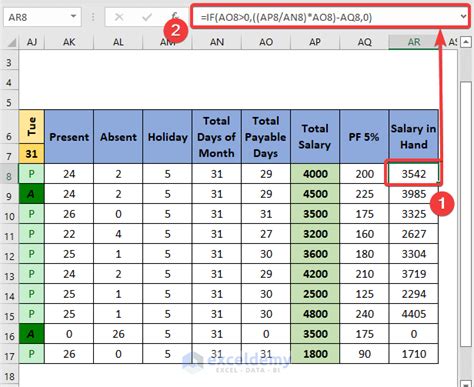Viewport: 474px width, 387px height.
Task: Select column AQ header
Action: click(364, 42)
